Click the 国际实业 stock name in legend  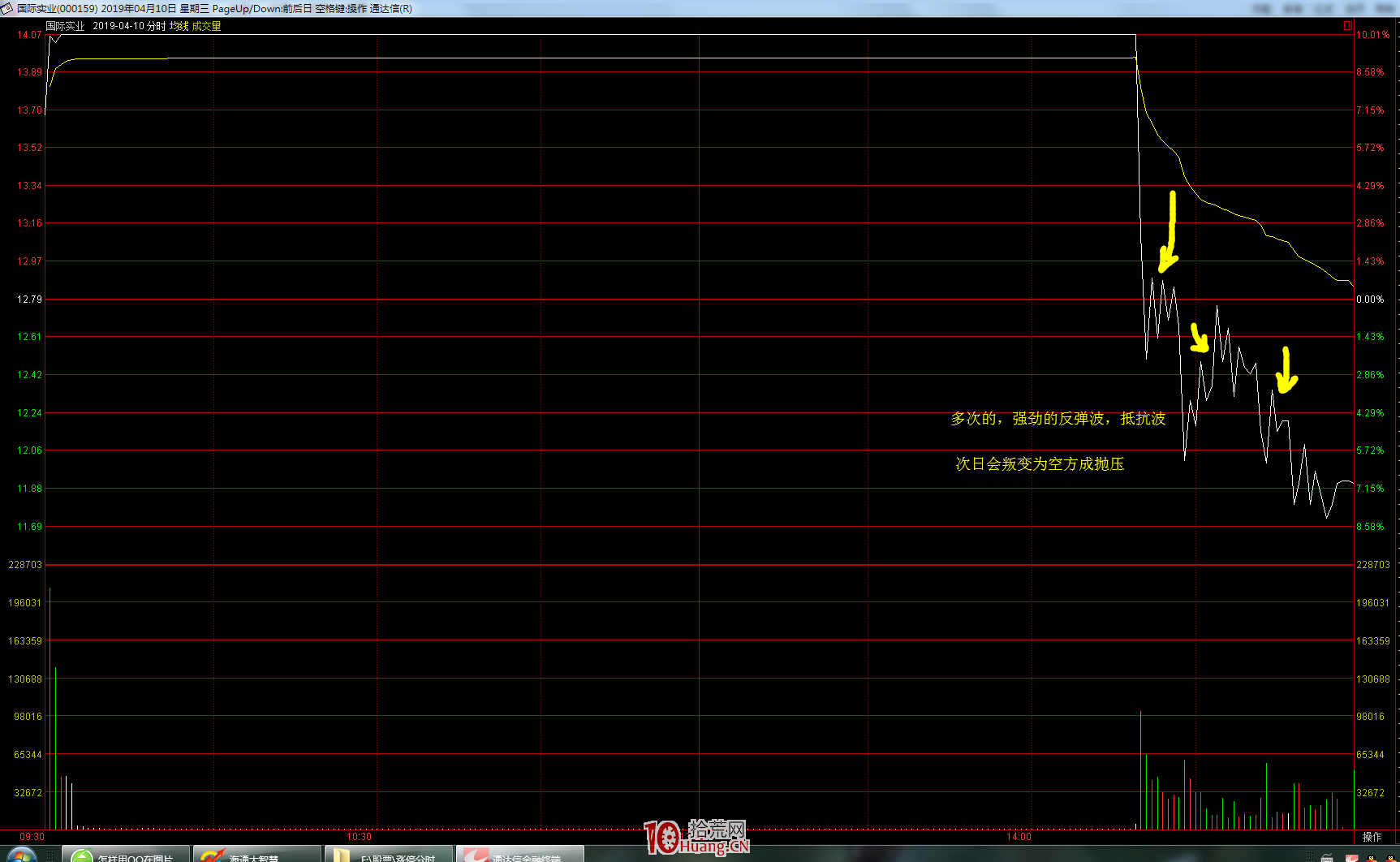(65, 26)
